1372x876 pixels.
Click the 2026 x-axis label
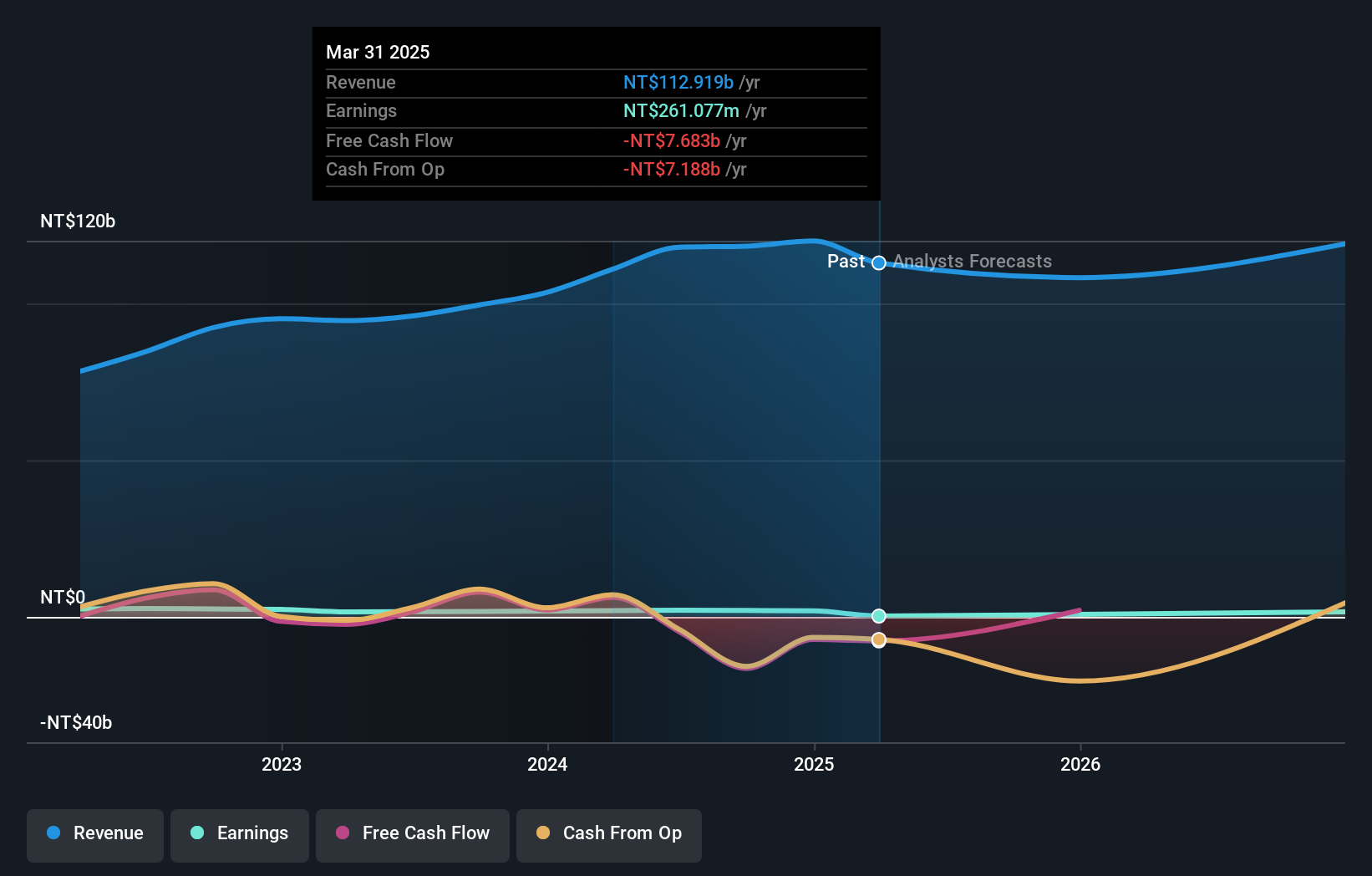coord(1080,764)
